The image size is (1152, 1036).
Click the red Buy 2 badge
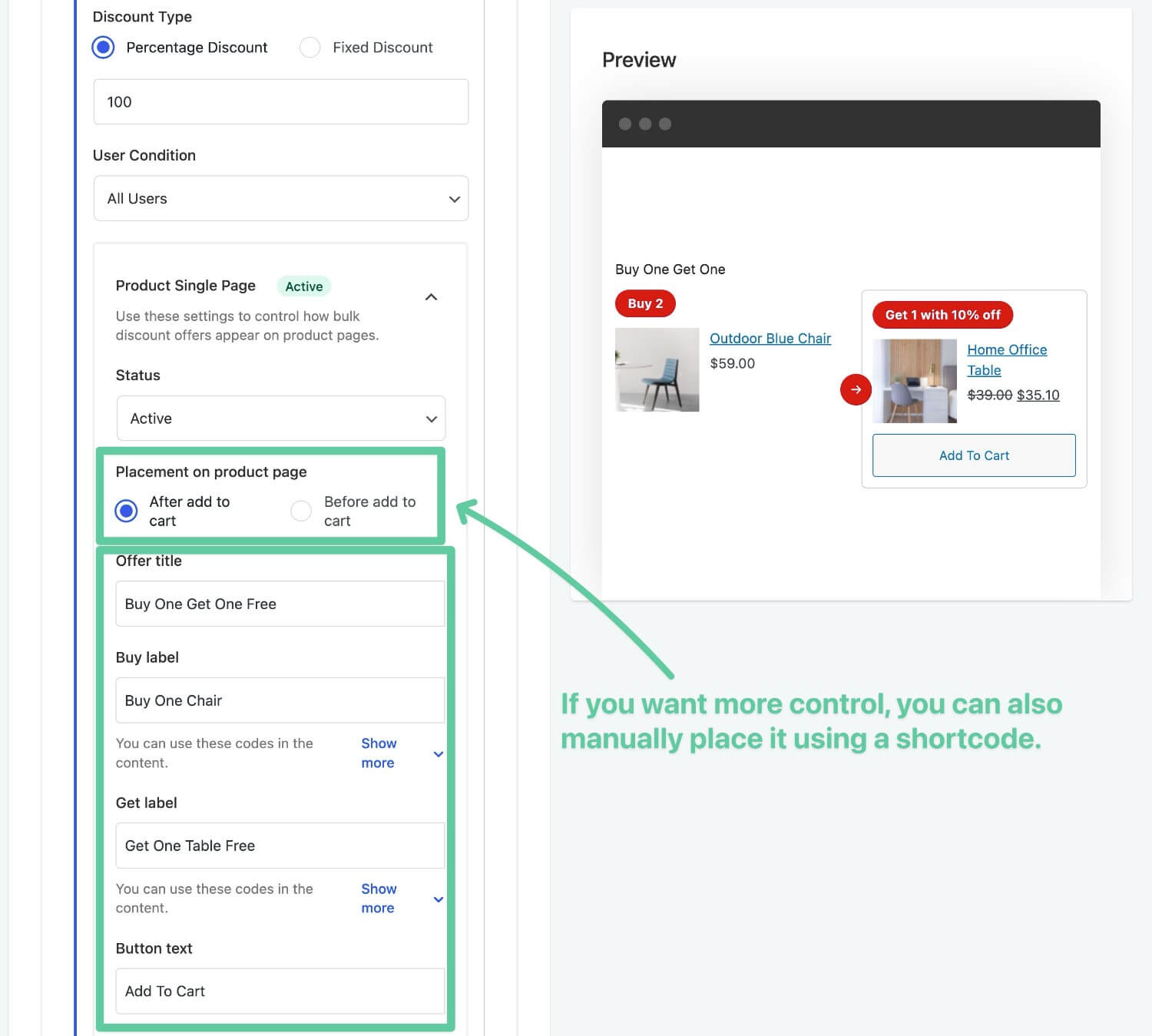pyautogui.click(x=645, y=303)
